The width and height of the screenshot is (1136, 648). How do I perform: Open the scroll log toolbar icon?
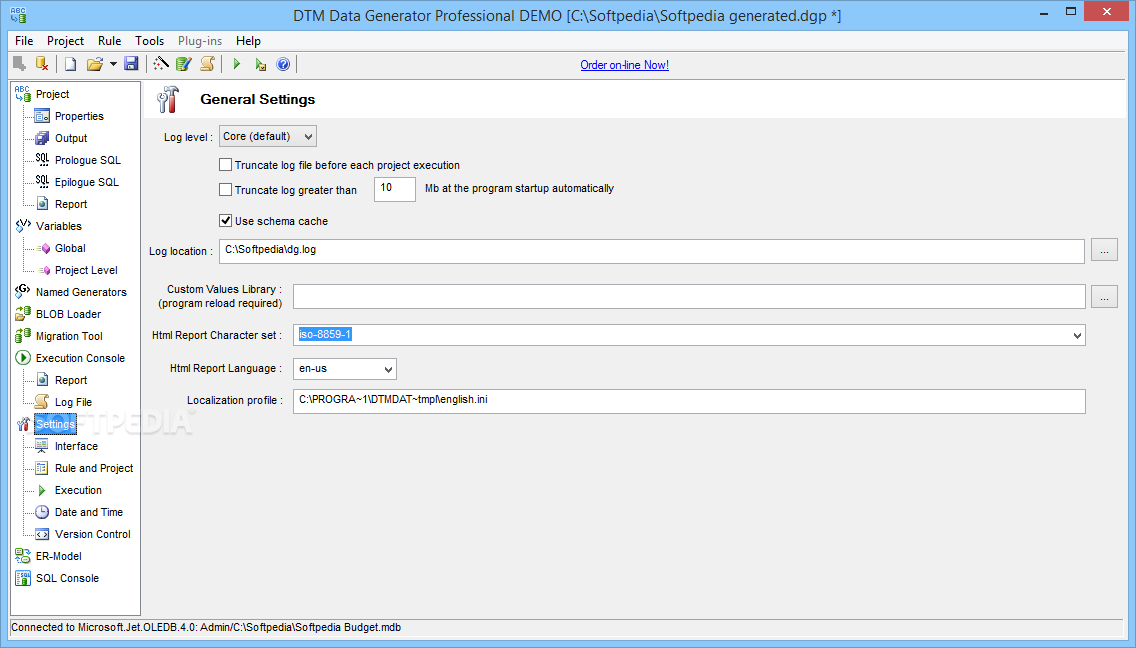tap(208, 64)
